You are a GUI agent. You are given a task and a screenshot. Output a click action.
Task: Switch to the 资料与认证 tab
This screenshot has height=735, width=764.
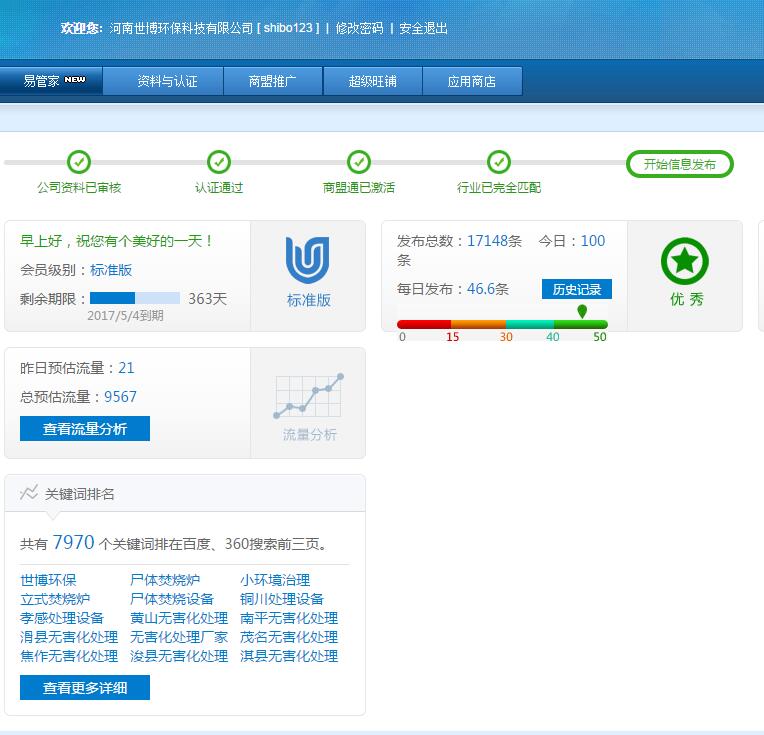(x=167, y=81)
